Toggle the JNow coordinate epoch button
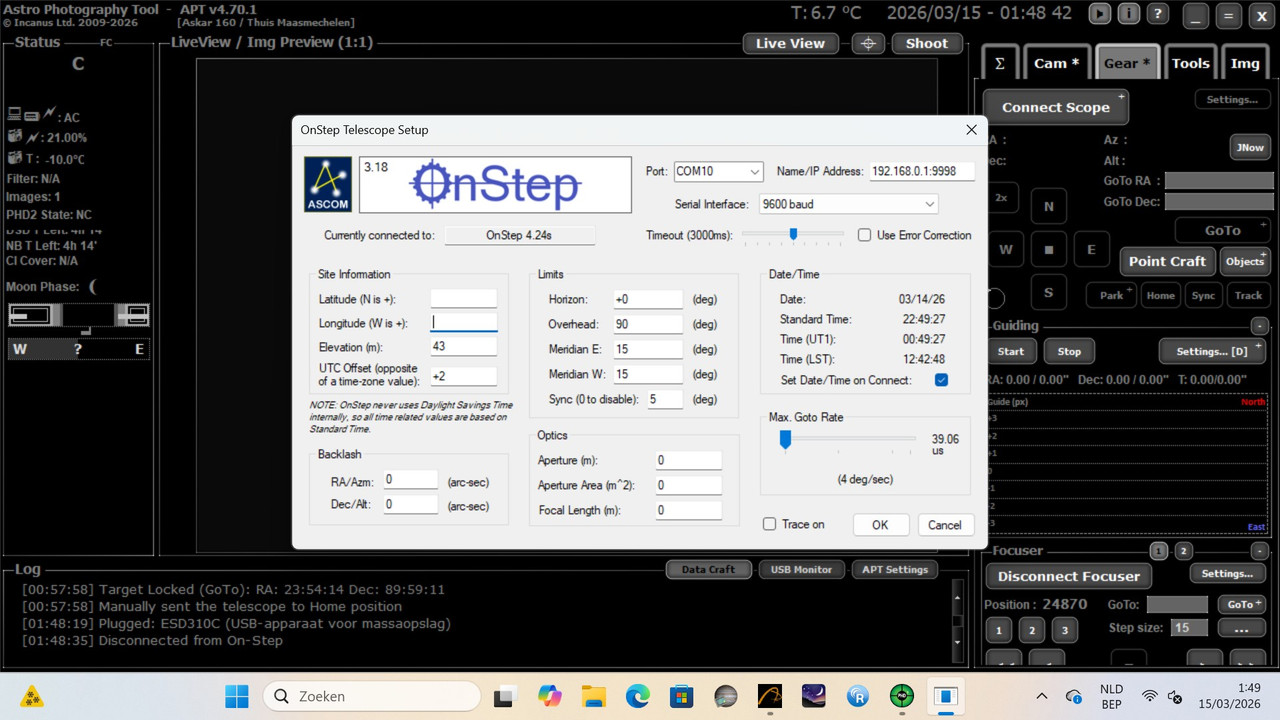This screenshot has width=1280, height=720. 1250,147
